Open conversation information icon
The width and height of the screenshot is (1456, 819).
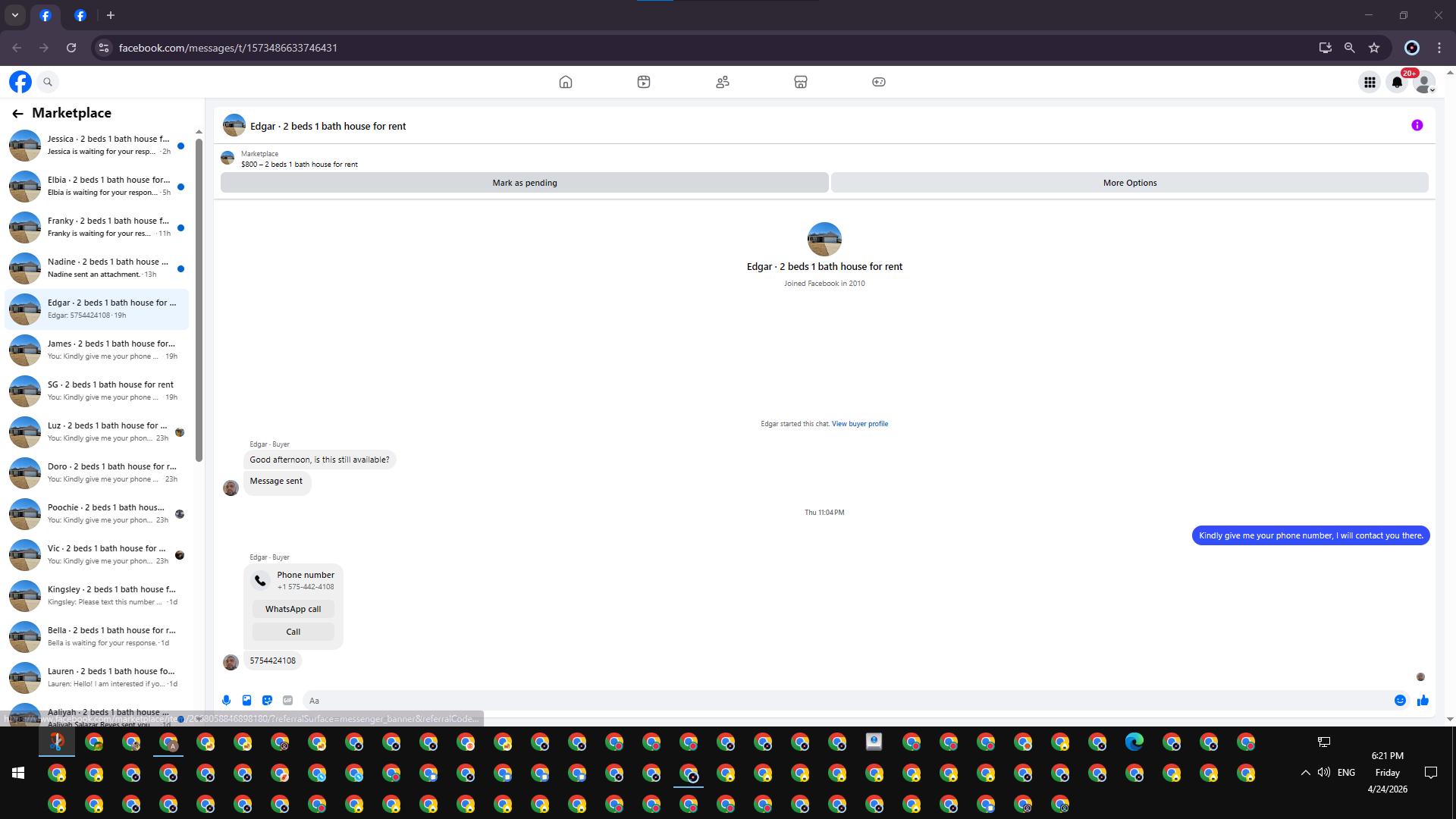[x=1417, y=125]
